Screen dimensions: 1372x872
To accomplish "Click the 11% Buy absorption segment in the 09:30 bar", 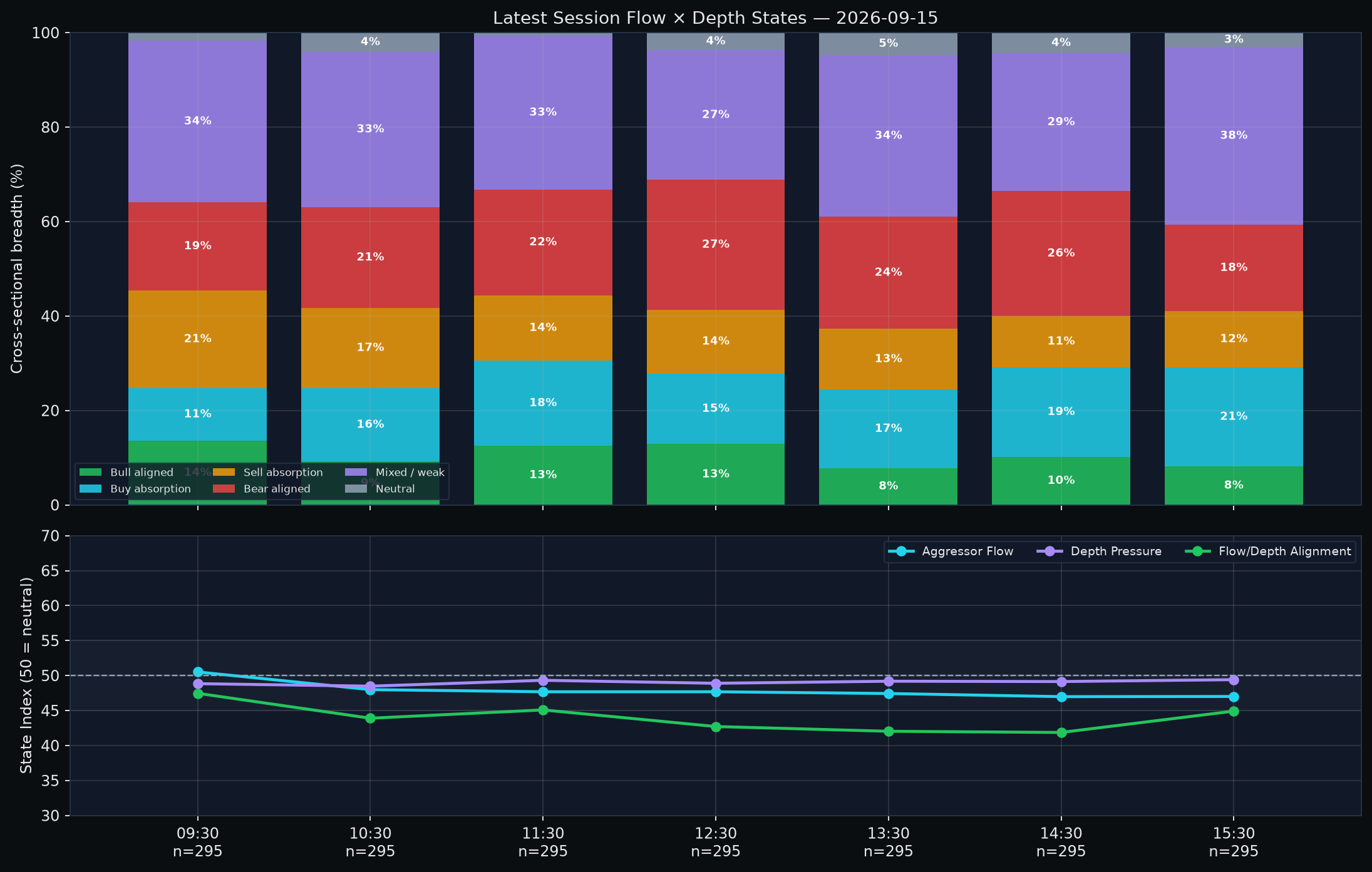I will pos(197,414).
